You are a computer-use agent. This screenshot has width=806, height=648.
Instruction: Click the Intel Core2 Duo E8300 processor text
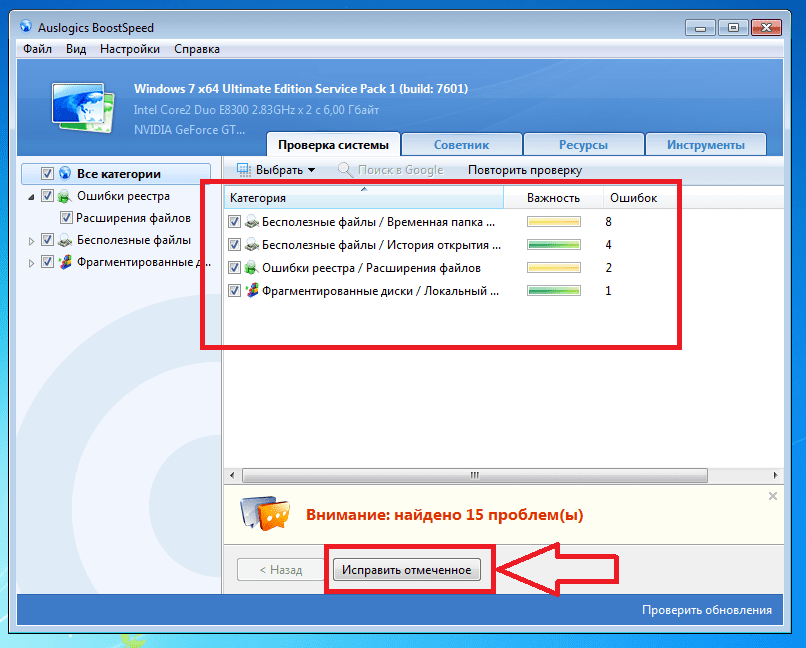coord(256,109)
